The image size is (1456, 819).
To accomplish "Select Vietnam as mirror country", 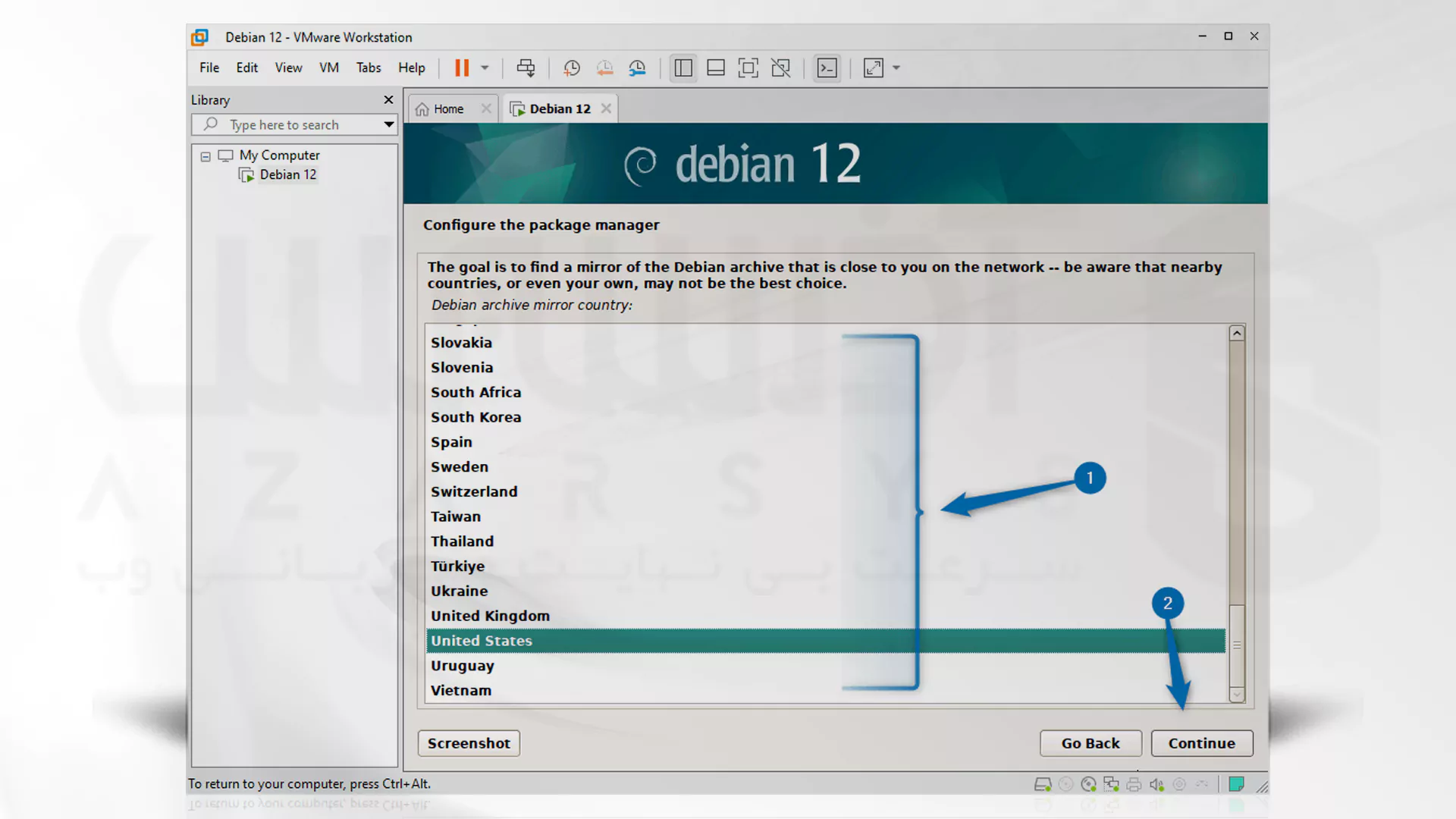I will point(825,691).
